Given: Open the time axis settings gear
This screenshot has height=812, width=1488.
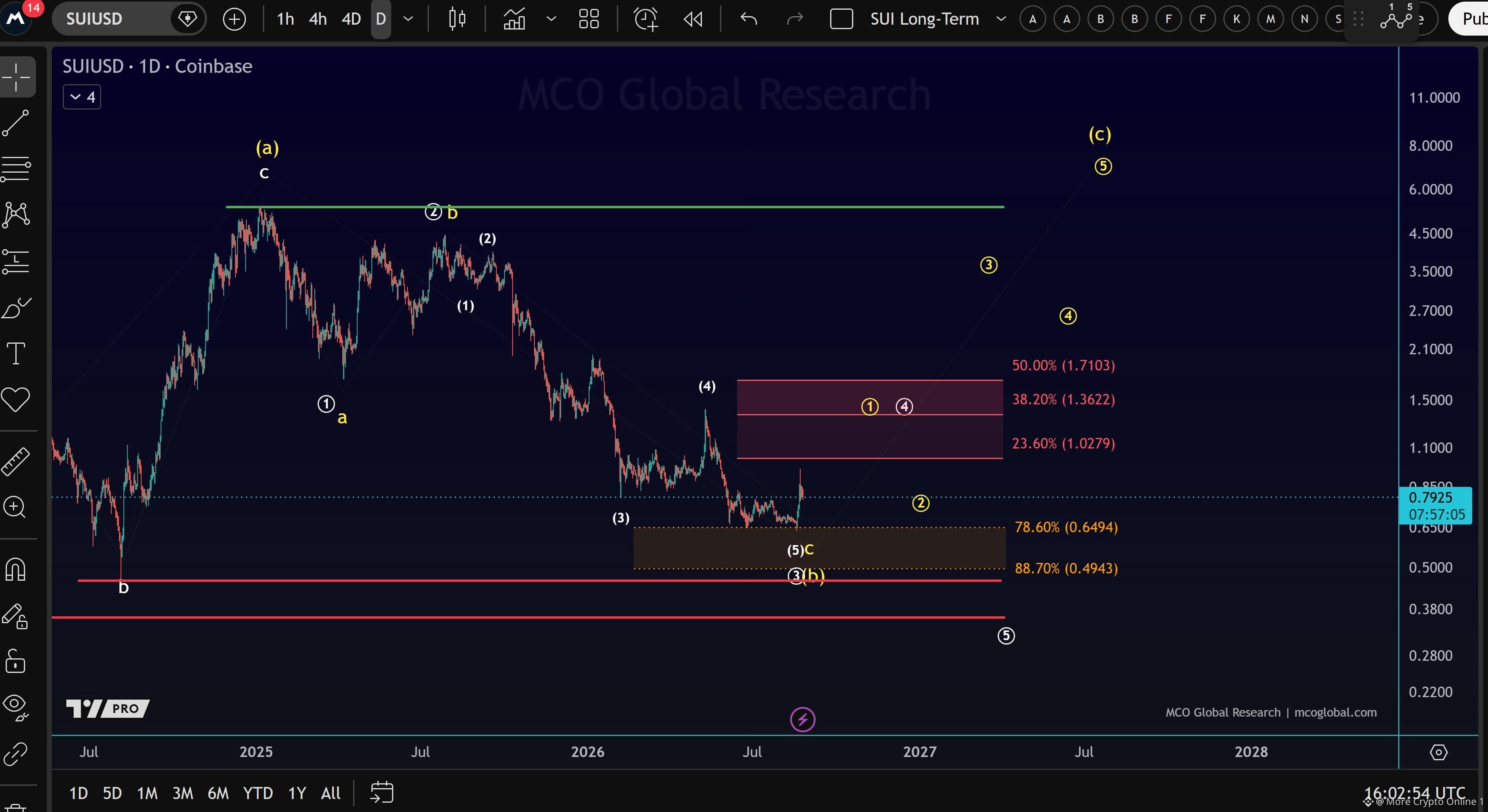Looking at the screenshot, I should [x=1438, y=752].
